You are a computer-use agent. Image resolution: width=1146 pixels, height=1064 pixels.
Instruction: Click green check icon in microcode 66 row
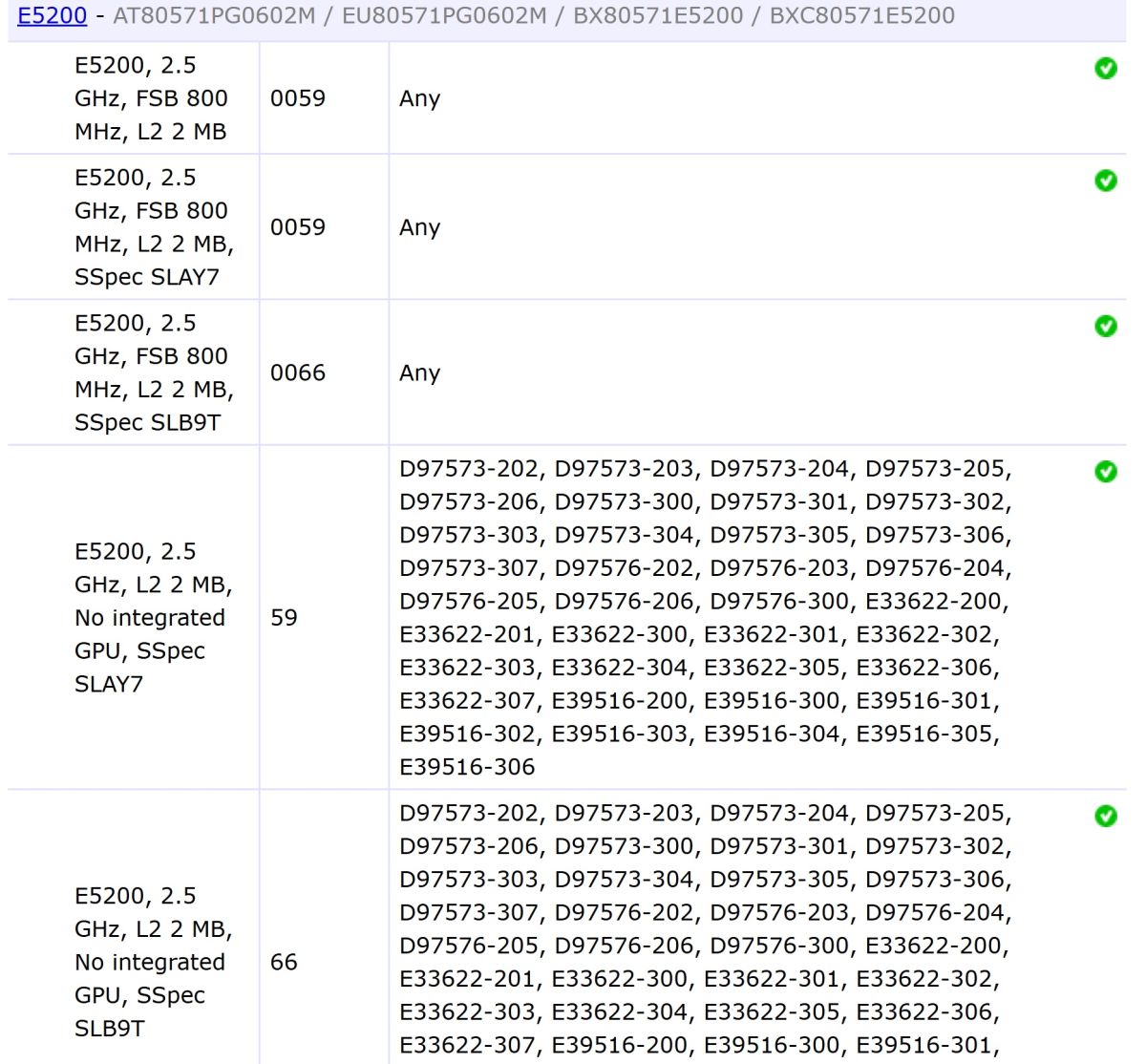1106,817
